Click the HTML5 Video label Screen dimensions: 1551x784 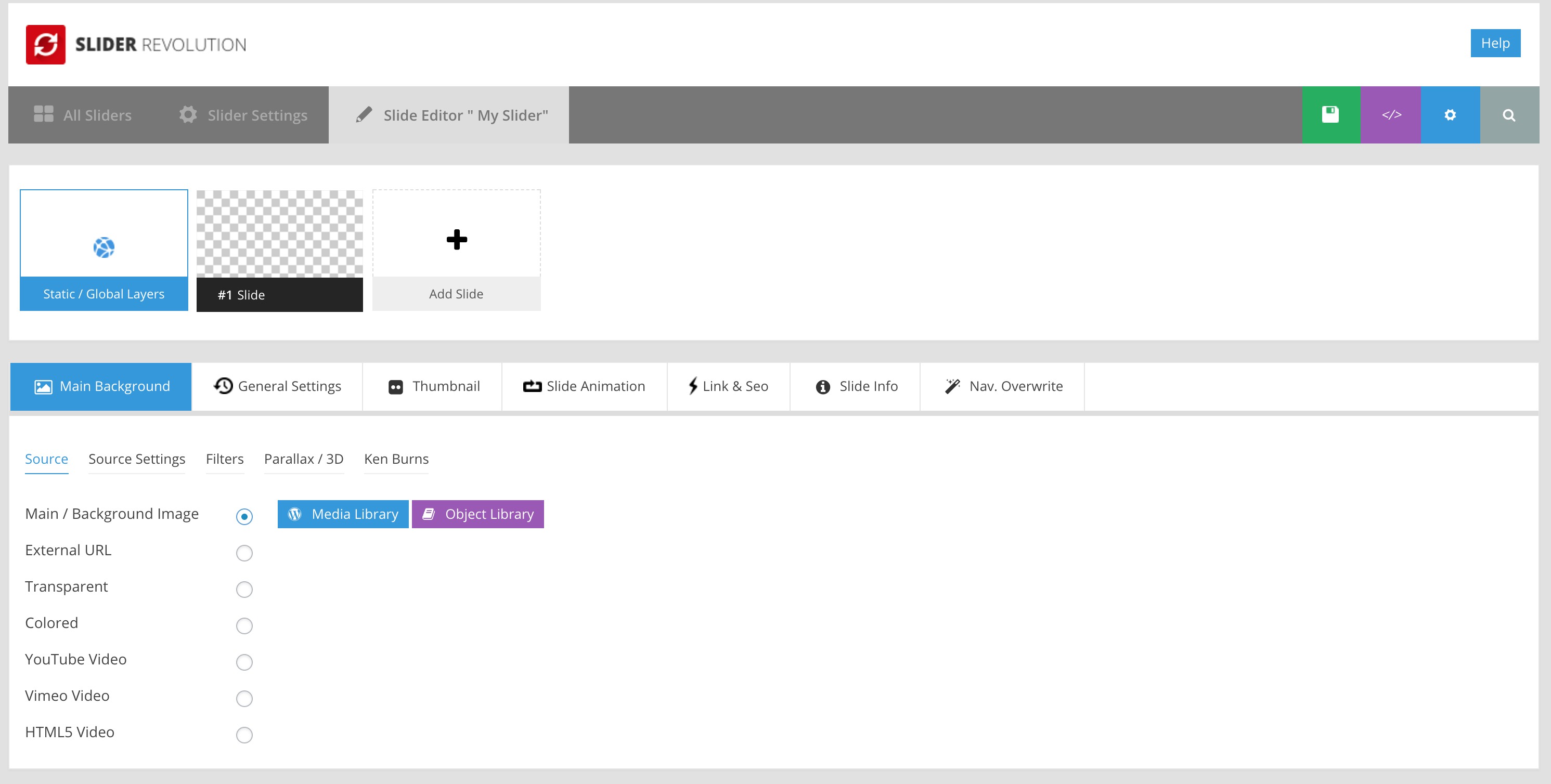[70, 732]
